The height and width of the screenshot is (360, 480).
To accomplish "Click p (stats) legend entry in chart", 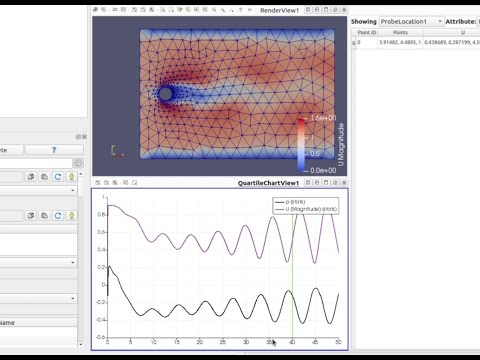I will click(289, 202).
